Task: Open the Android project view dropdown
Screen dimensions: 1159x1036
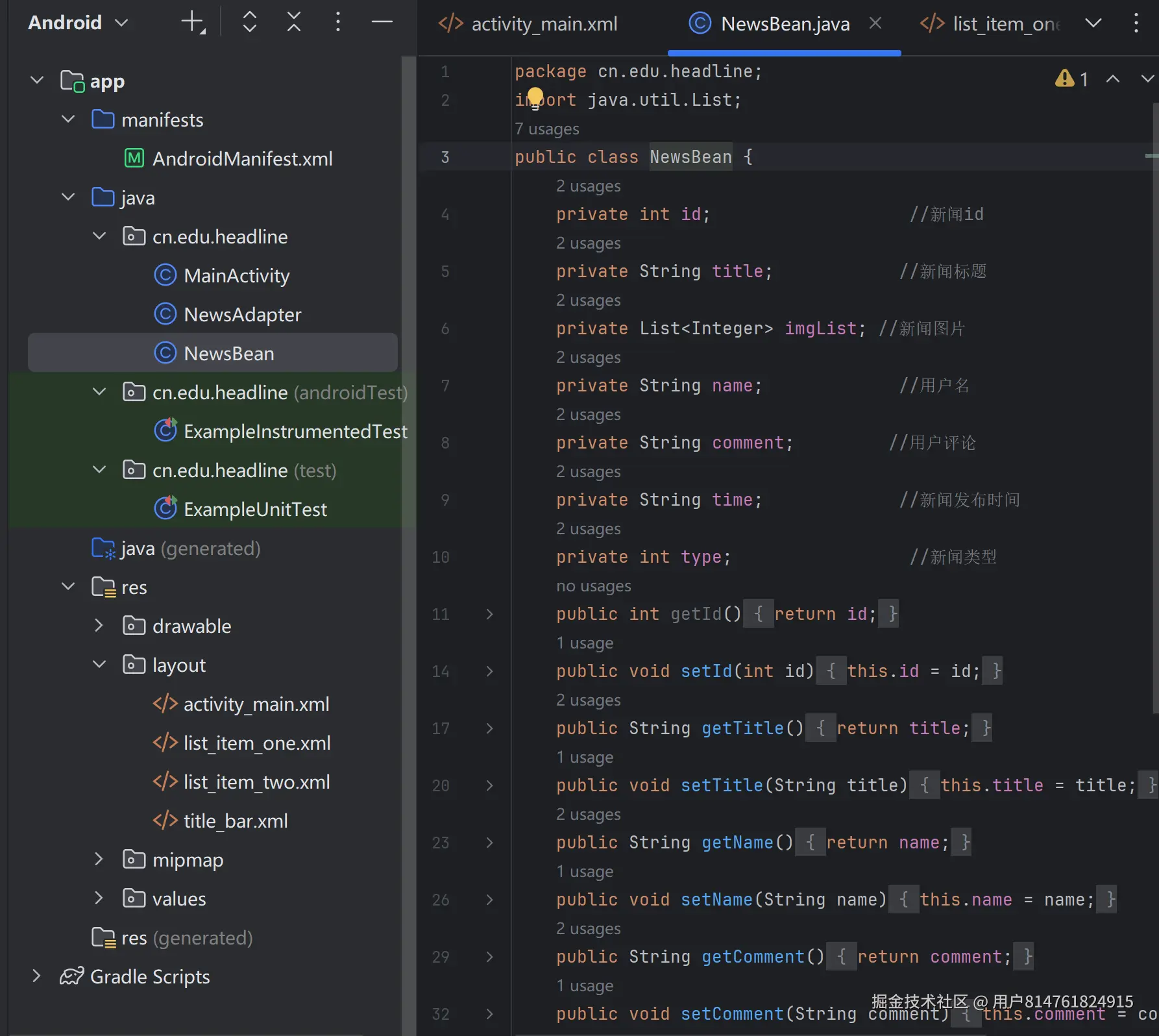Action: click(78, 23)
